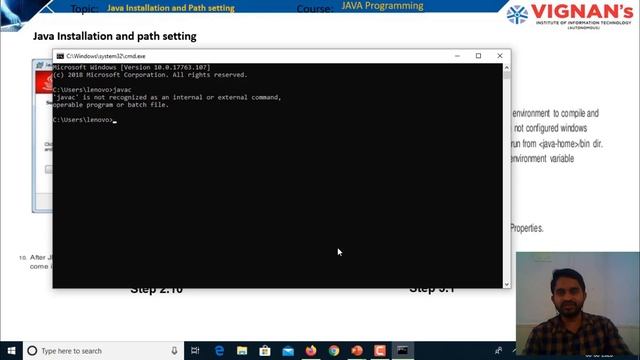Image resolution: width=640 pixels, height=360 pixels.
Task: Close the cmd.exe window
Action: pos(500,56)
